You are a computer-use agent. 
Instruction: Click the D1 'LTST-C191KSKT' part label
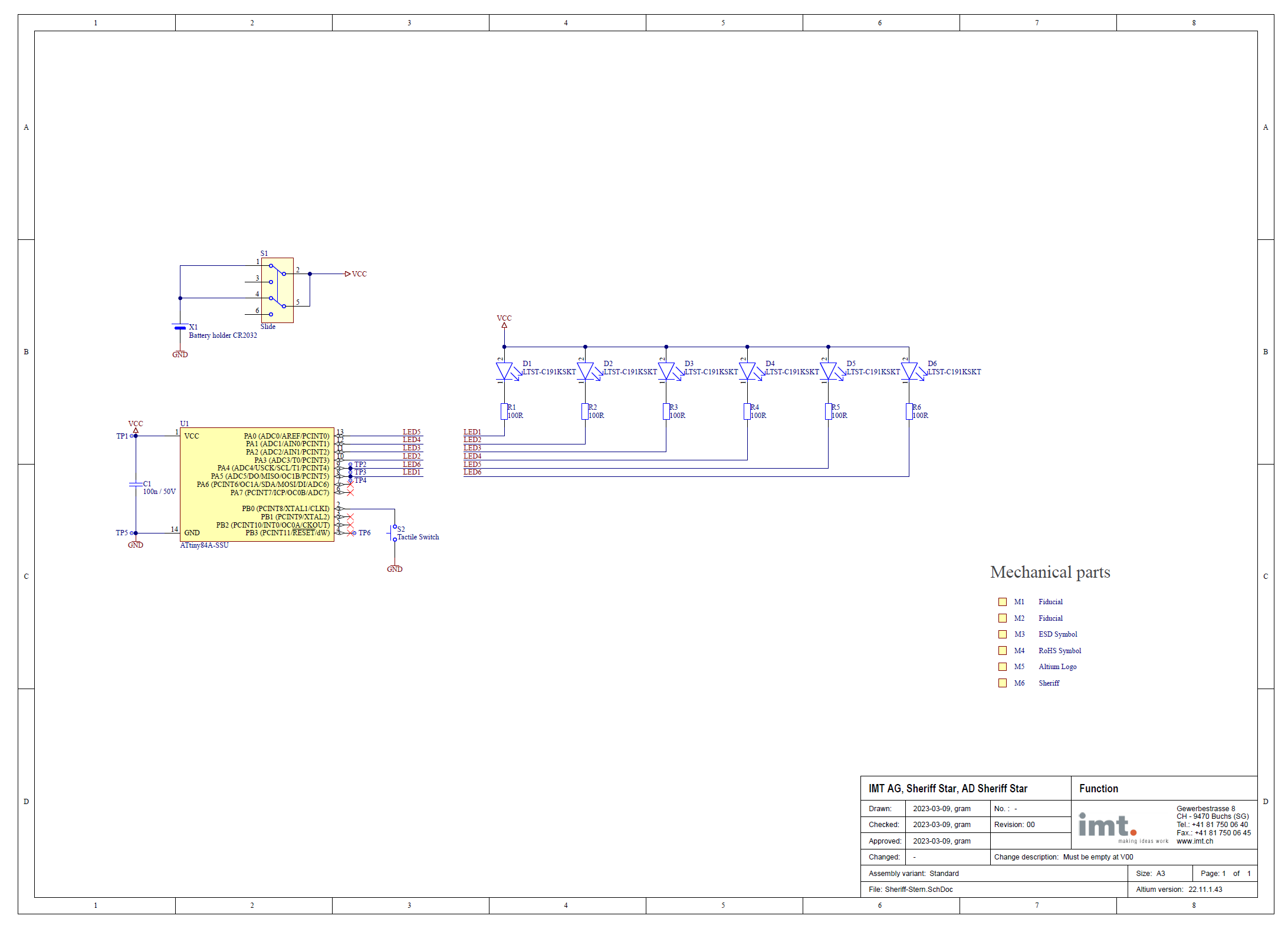pos(549,372)
